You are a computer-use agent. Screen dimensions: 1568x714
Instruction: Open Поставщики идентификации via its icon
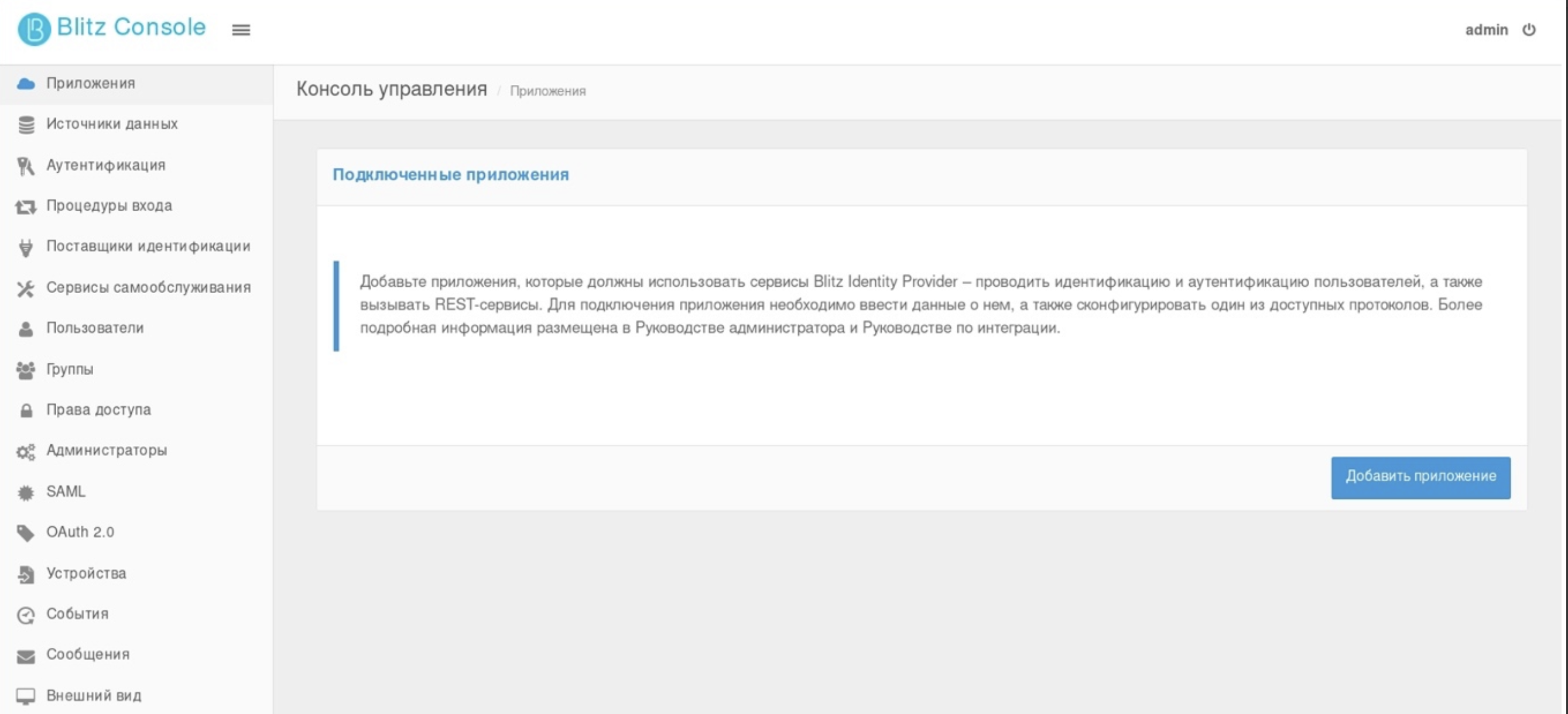26,246
